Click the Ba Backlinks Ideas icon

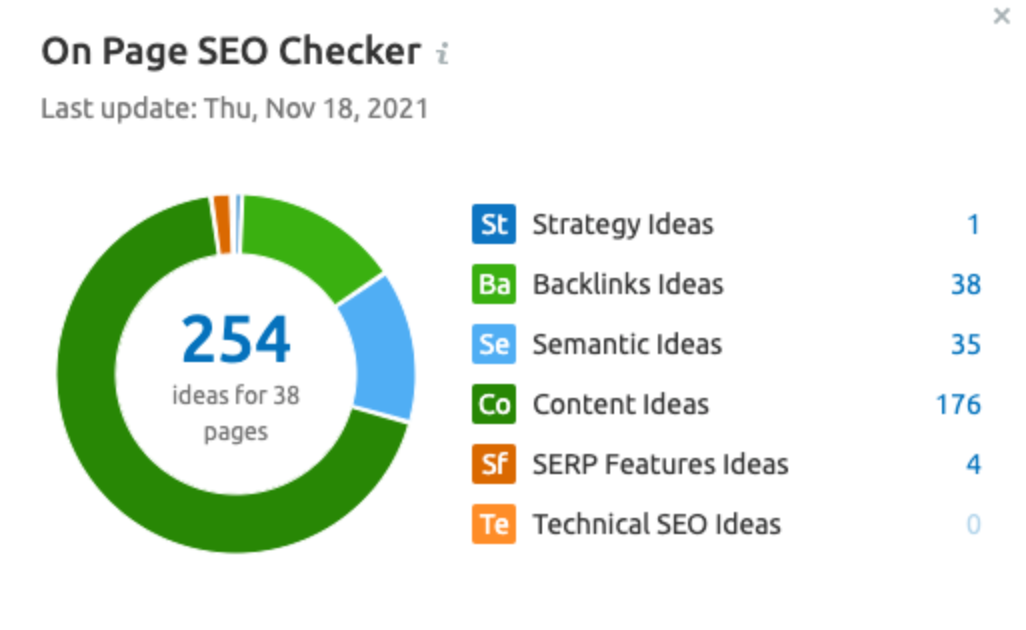[x=493, y=284]
